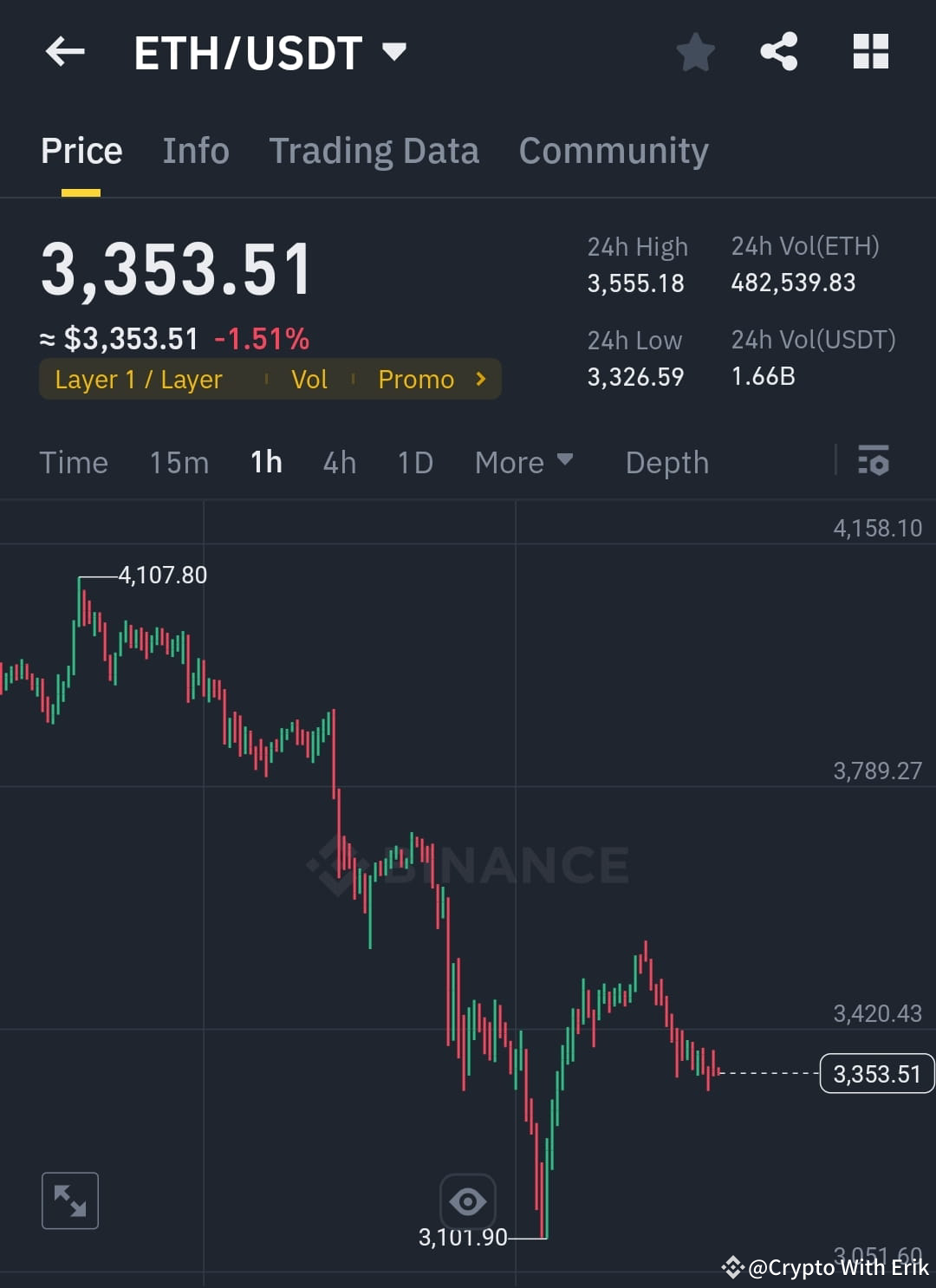Open the grid layout icon top right
Viewport: 936px width, 1288px height.
click(x=870, y=52)
